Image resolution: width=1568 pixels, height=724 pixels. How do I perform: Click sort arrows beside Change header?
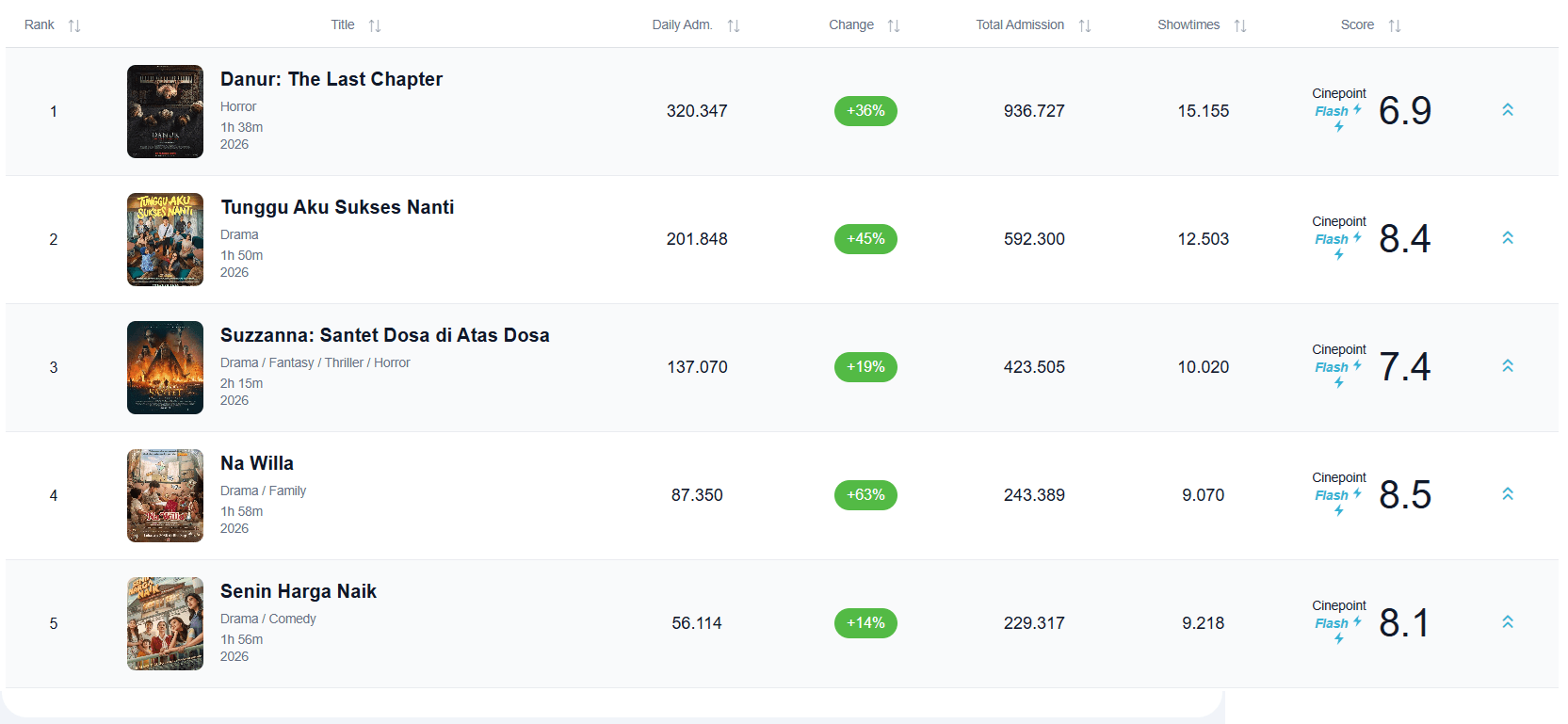tap(894, 25)
